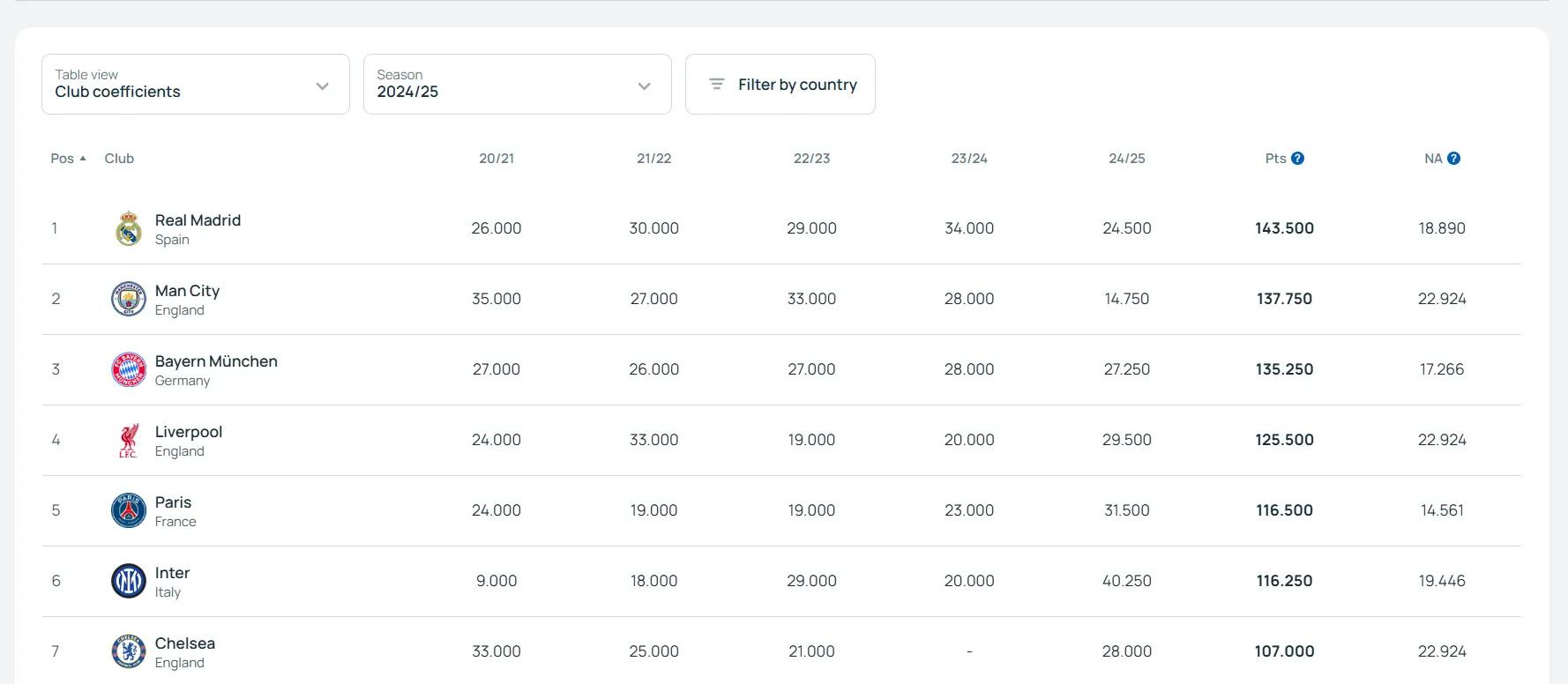Open the Liverpool club link
The image size is (1568, 684).
(x=189, y=432)
